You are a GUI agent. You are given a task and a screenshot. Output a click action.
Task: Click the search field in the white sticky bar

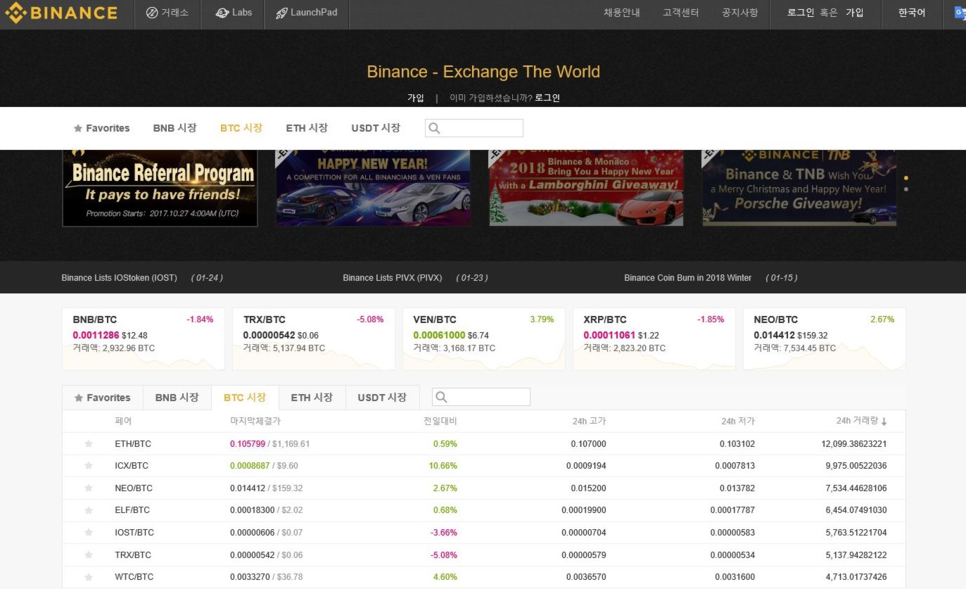474,128
